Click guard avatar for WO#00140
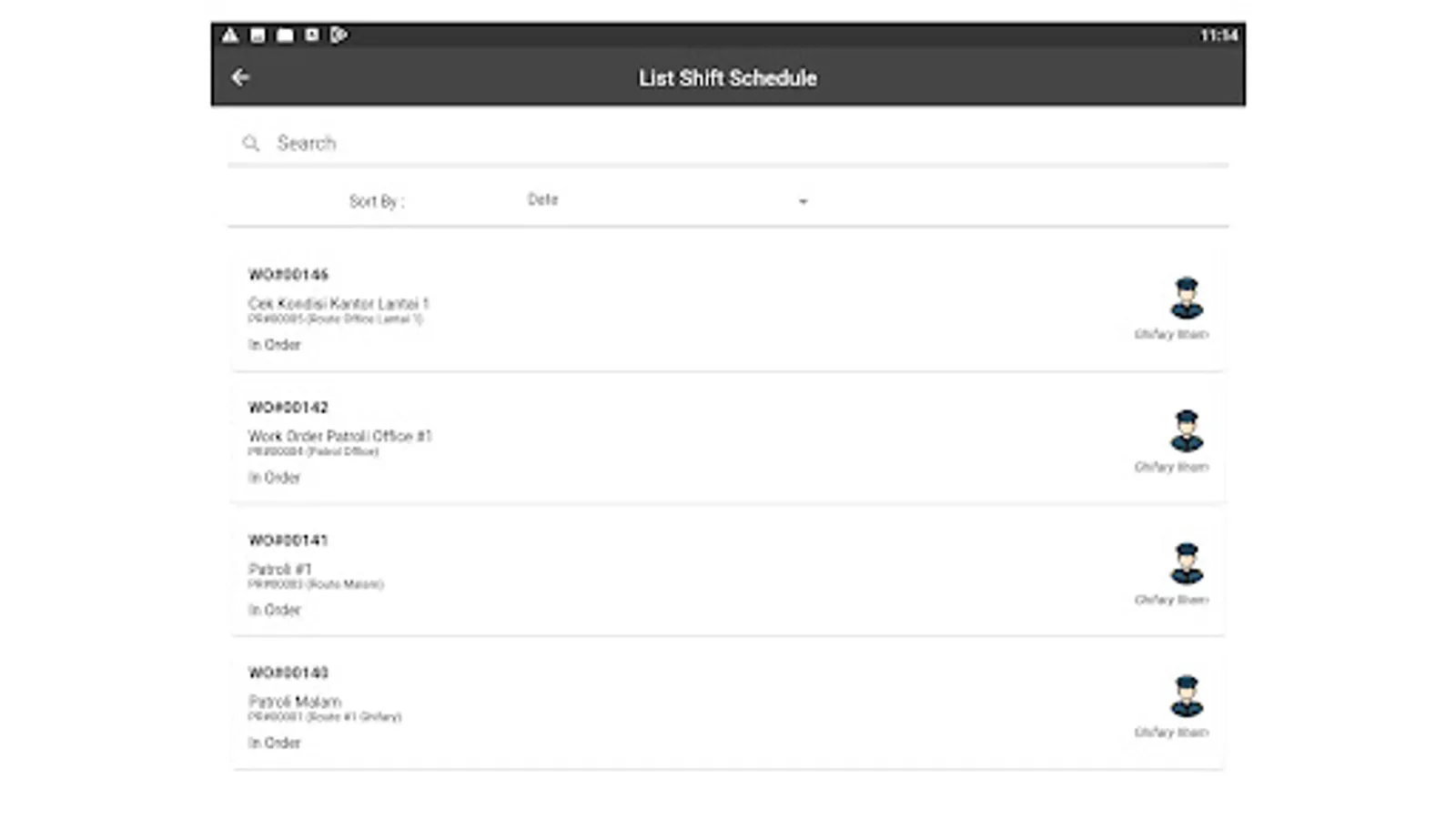Screen dimensions: 1456x819 [x=1186, y=696]
